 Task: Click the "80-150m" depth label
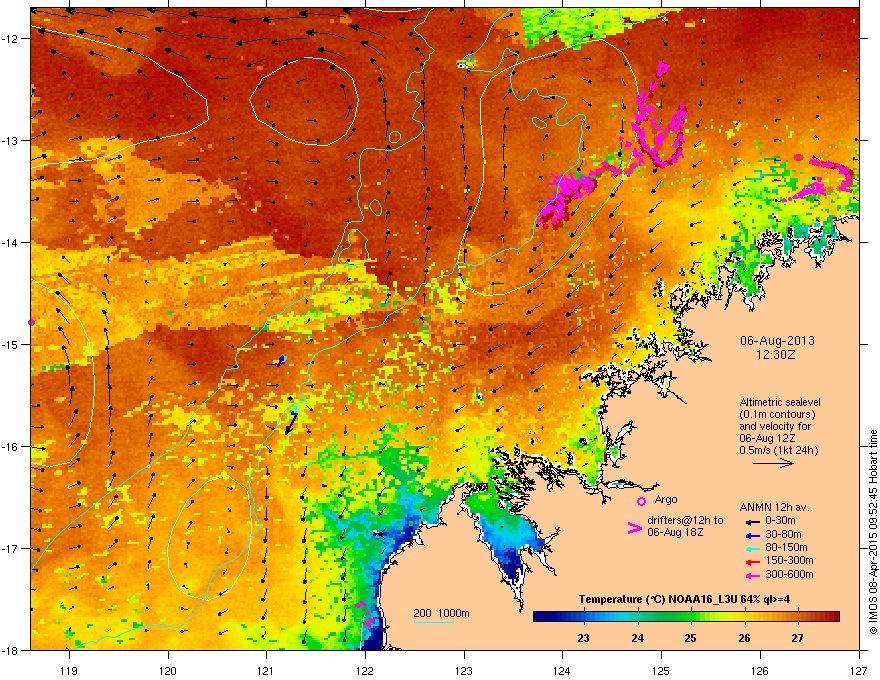(786, 548)
